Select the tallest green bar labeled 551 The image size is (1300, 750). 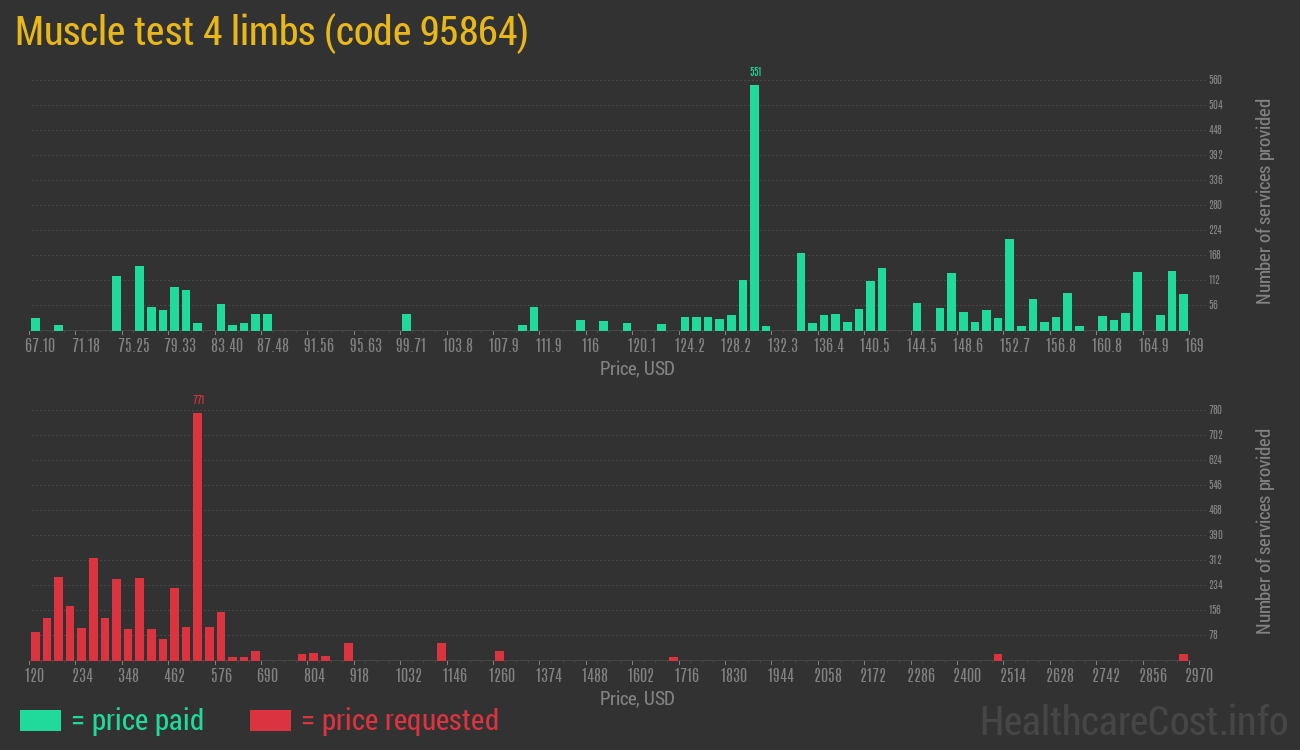tap(754, 207)
